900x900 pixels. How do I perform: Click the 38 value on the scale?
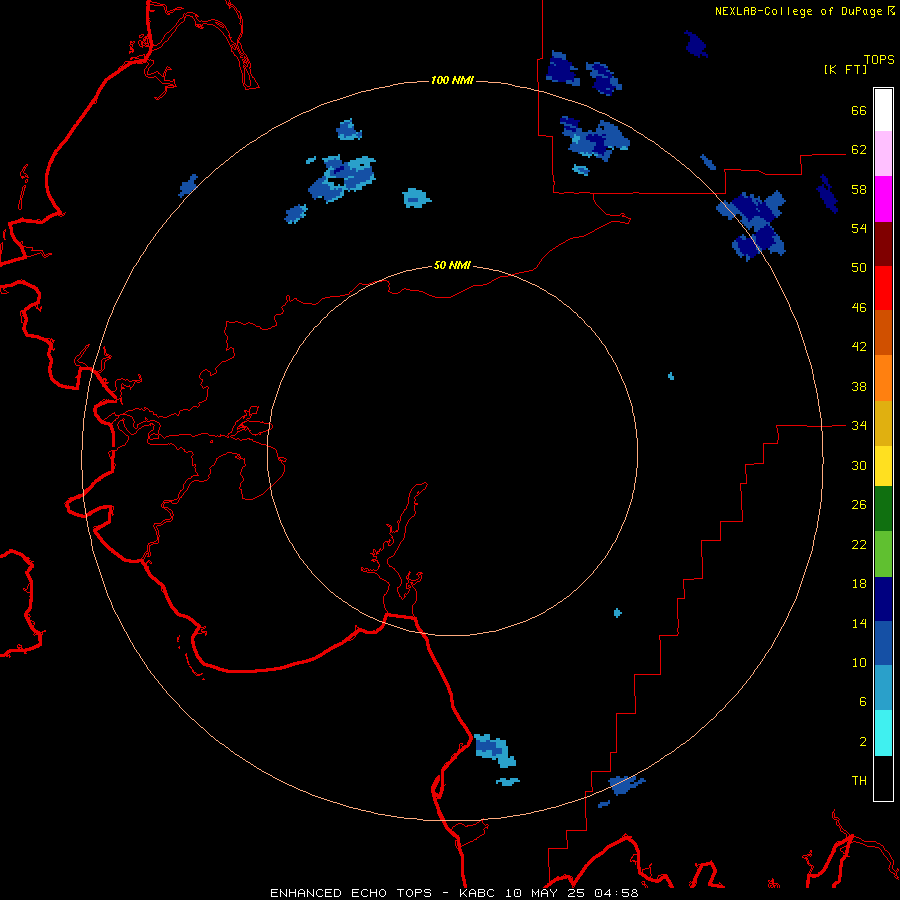pos(859,386)
